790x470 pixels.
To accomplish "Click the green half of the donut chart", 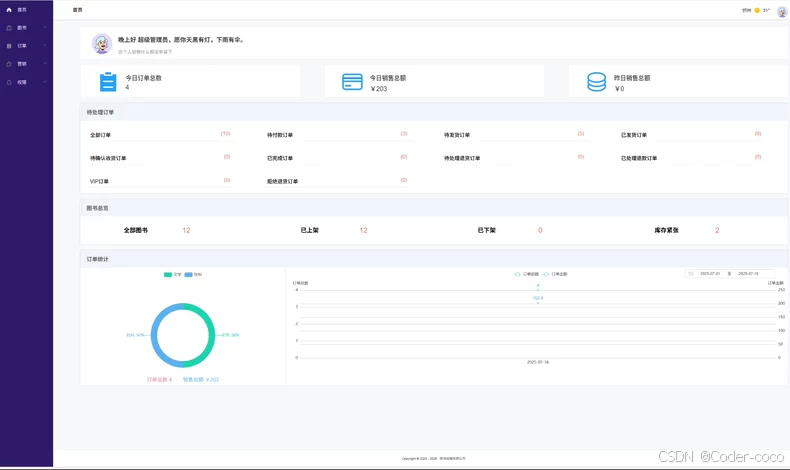I will pyautogui.click(x=212, y=335).
